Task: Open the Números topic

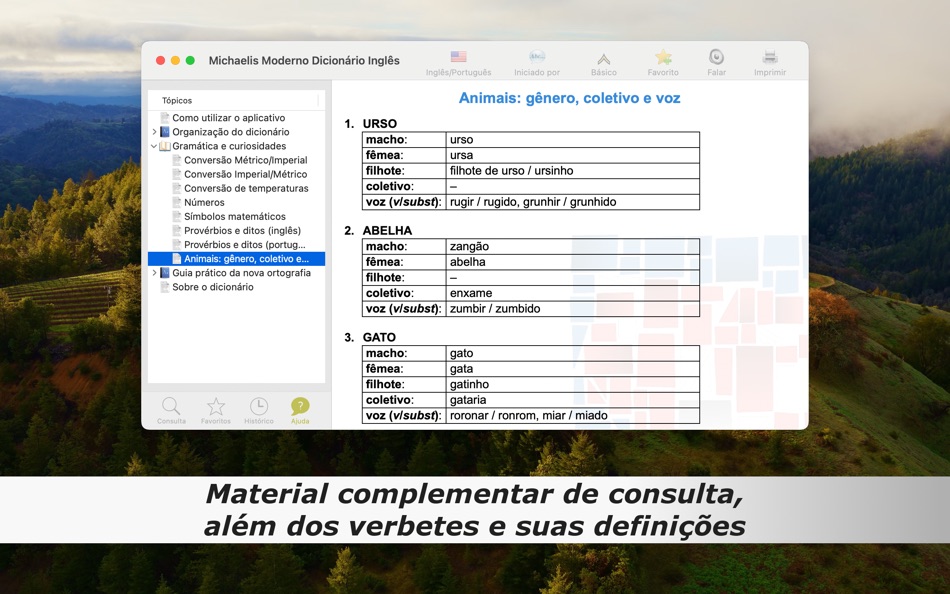Action: point(204,202)
